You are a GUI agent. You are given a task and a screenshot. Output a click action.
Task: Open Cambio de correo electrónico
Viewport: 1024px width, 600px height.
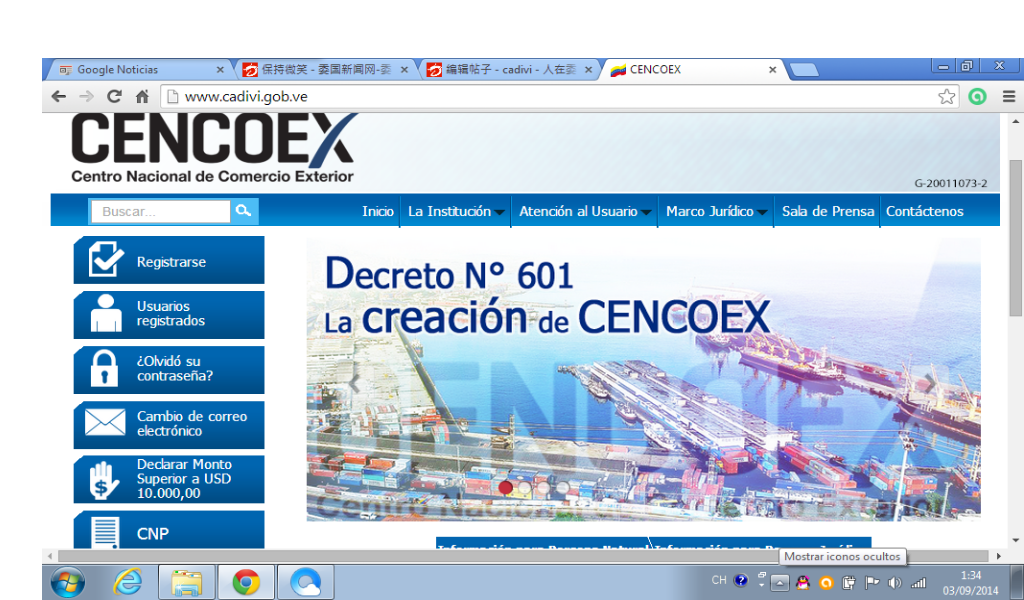(x=169, y=424)
